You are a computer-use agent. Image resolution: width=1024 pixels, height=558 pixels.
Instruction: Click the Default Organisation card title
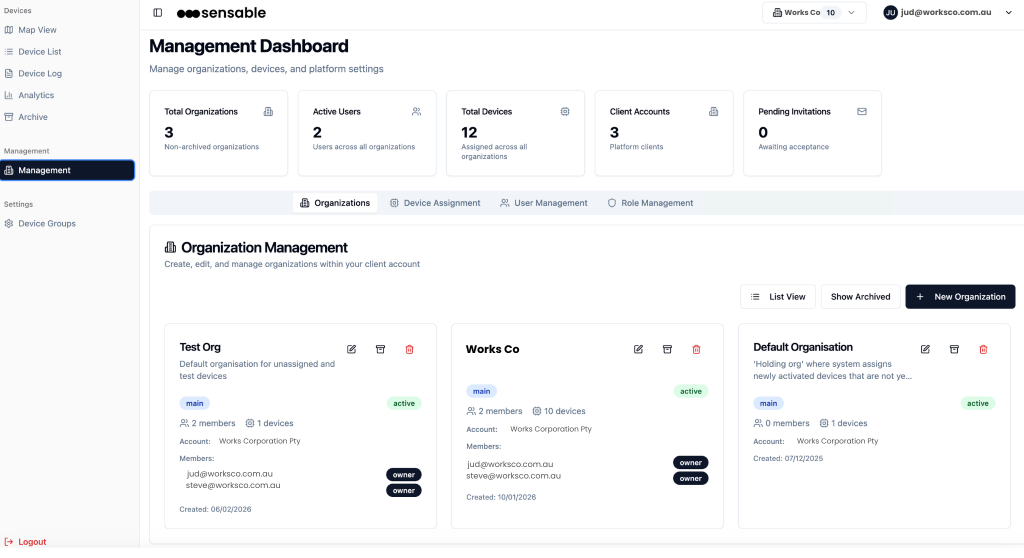(803, 347)
